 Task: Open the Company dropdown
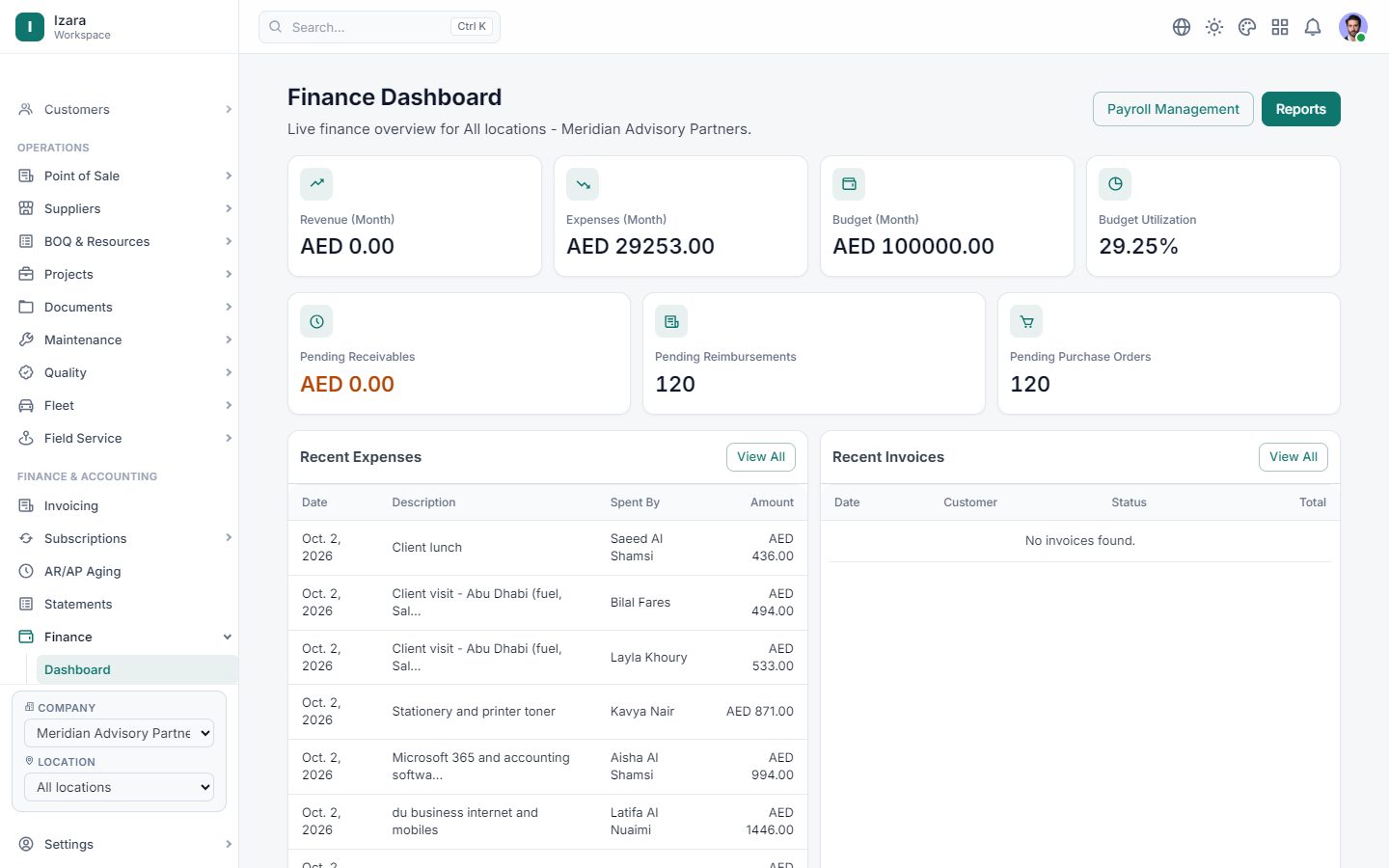[119, 733]
